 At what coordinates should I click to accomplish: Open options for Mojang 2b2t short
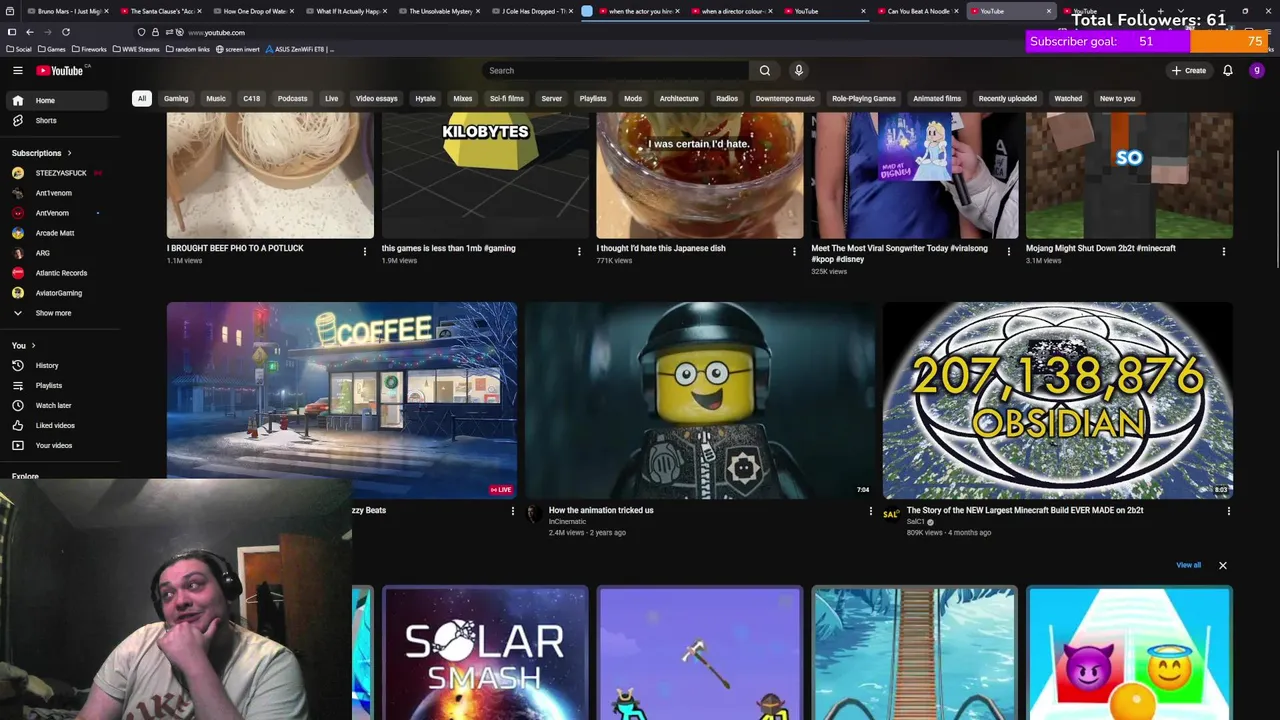1223,251
